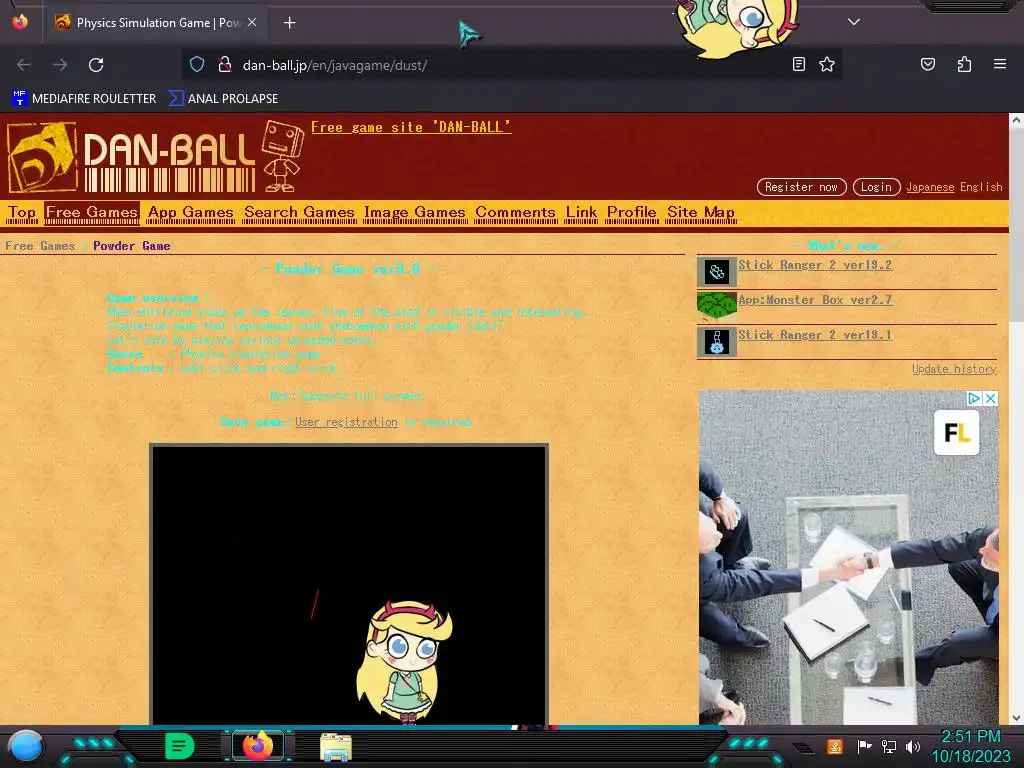Close the ad with X icon

(991, 398)
